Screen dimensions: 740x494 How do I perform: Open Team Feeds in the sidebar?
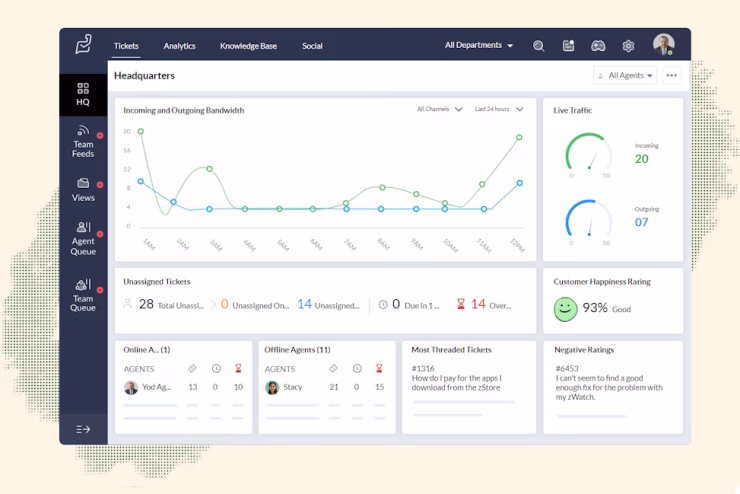click(x=83, y=141)
